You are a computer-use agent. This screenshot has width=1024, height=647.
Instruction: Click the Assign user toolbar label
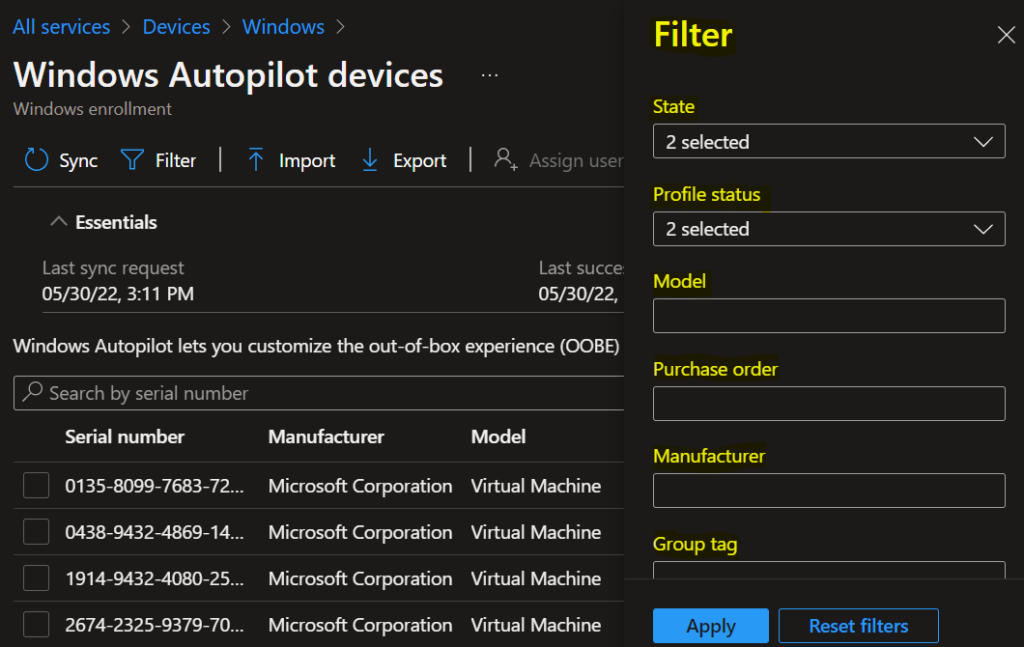[576, 161]
